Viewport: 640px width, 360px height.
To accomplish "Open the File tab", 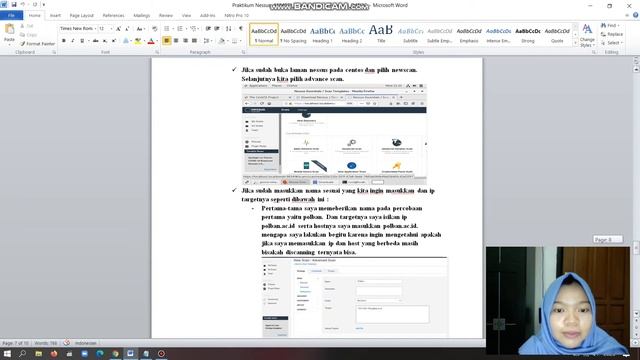I will pyautogui.click(x=11, y=16).
